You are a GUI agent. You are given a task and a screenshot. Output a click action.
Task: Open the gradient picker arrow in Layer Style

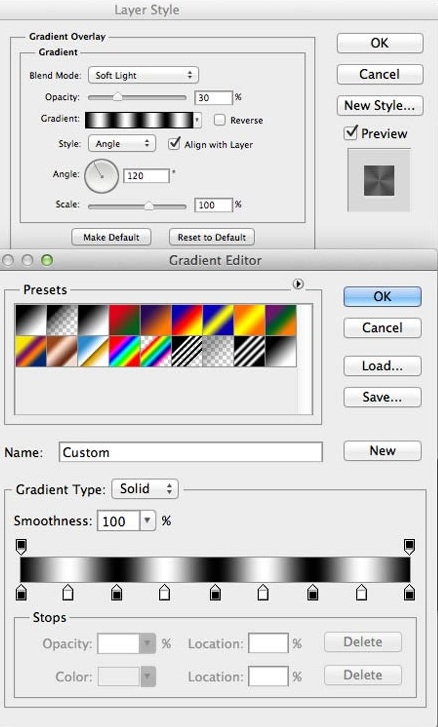[x=198, y=120]
